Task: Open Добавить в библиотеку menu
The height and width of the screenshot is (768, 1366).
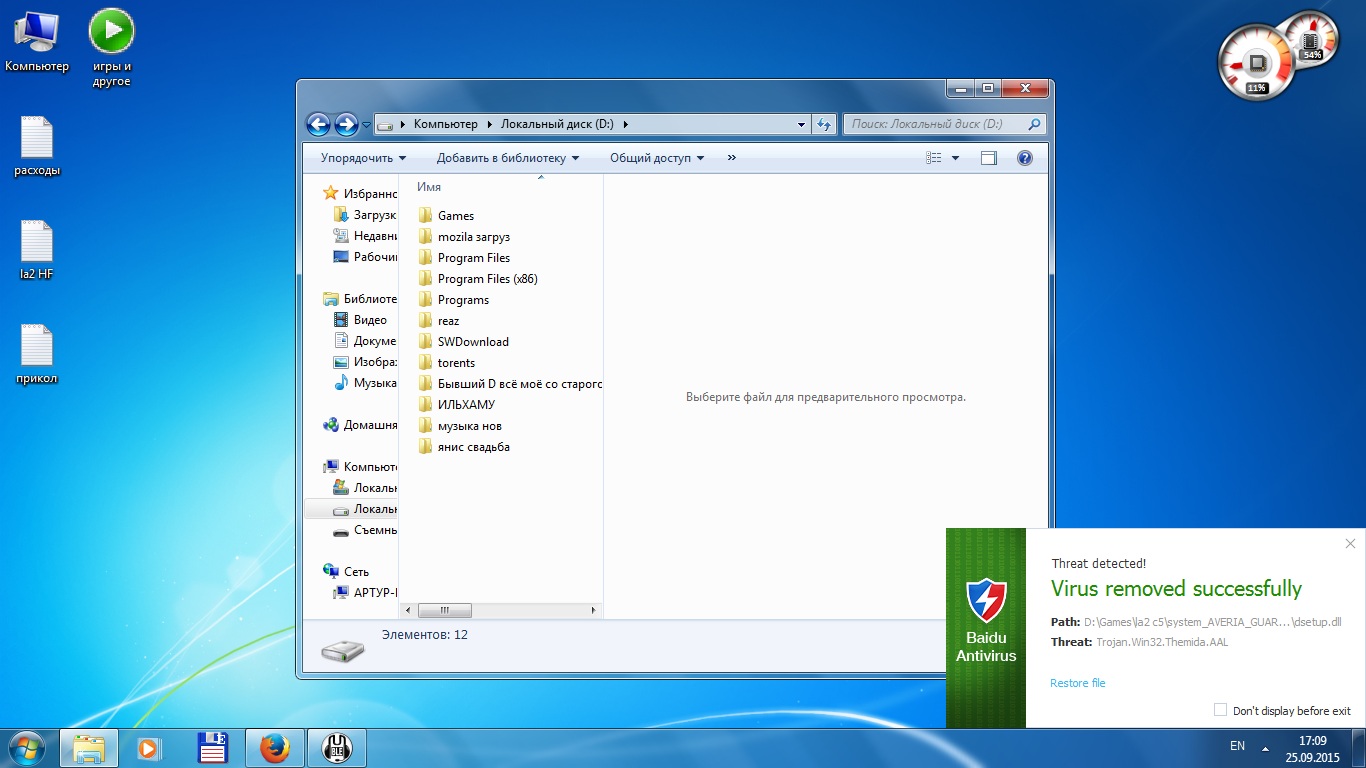Action: 507,158
